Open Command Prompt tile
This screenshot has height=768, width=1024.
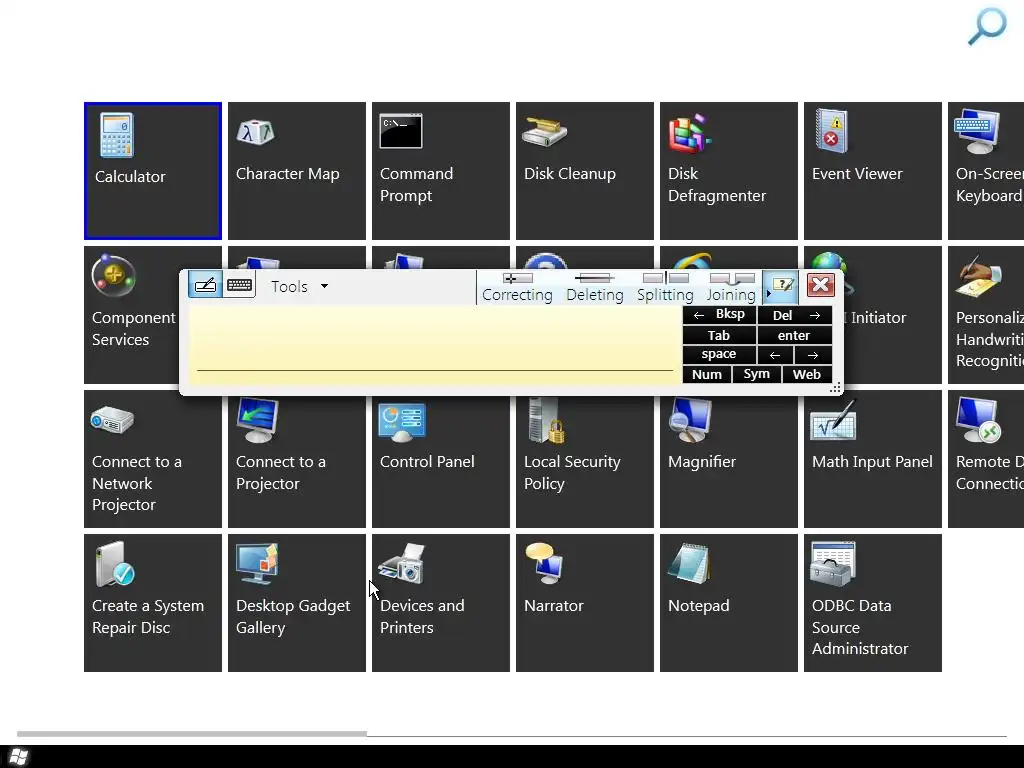tap(441, 171)
